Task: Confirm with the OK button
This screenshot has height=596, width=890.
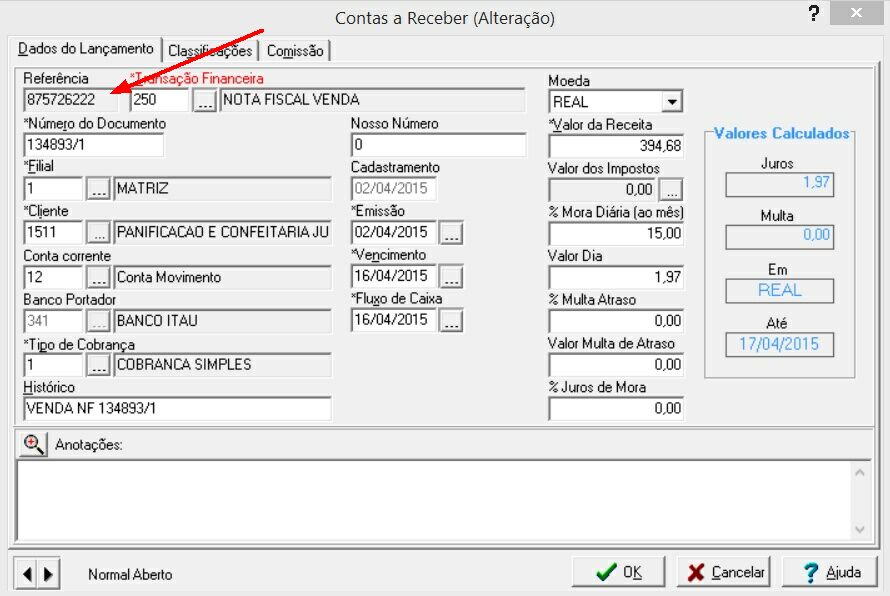Action: [618, 572]
